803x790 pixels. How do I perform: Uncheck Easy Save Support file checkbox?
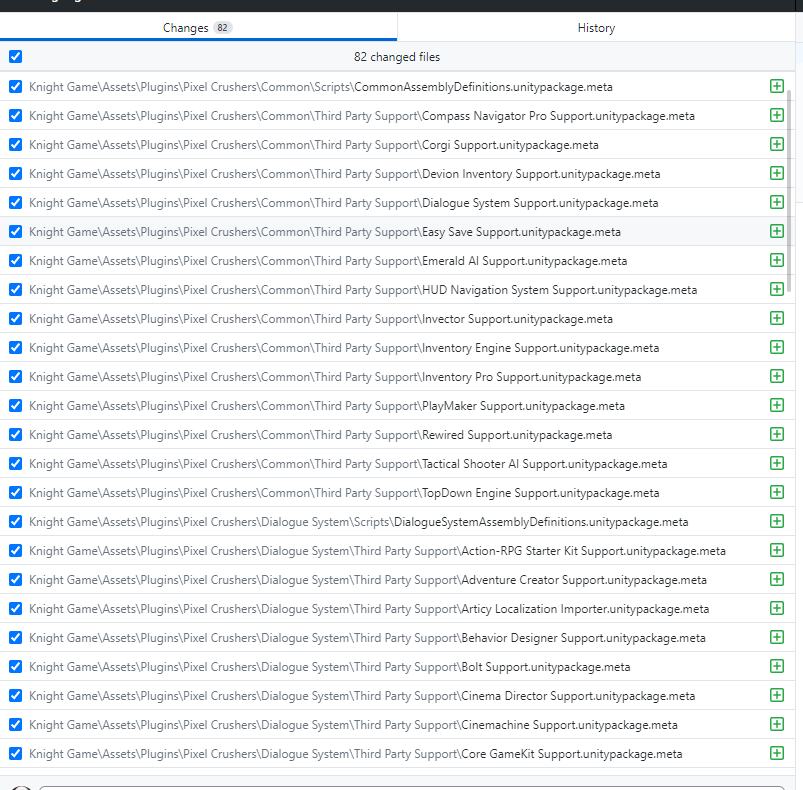pos(15,231)
